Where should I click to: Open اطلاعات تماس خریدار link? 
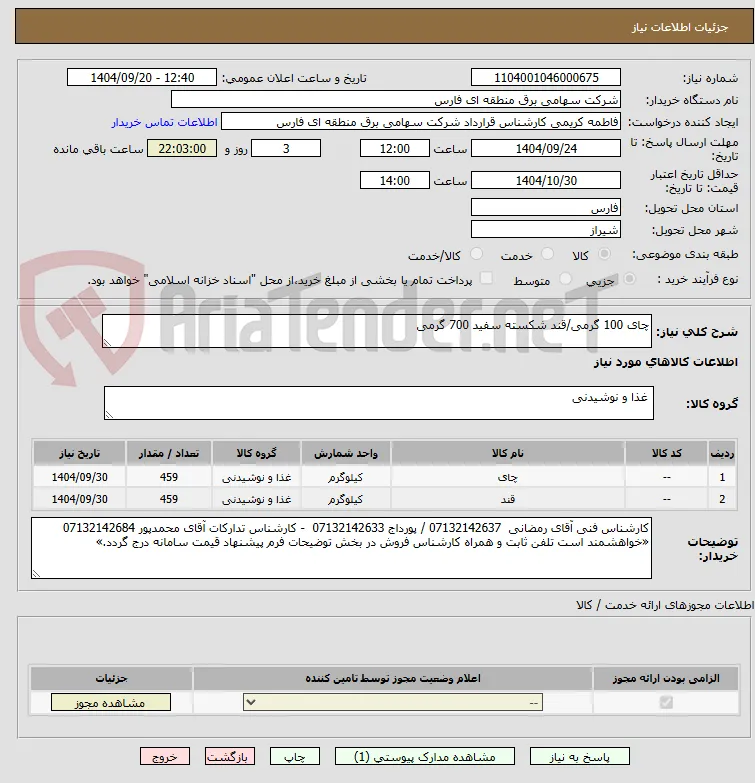click(x=164, y=122)
